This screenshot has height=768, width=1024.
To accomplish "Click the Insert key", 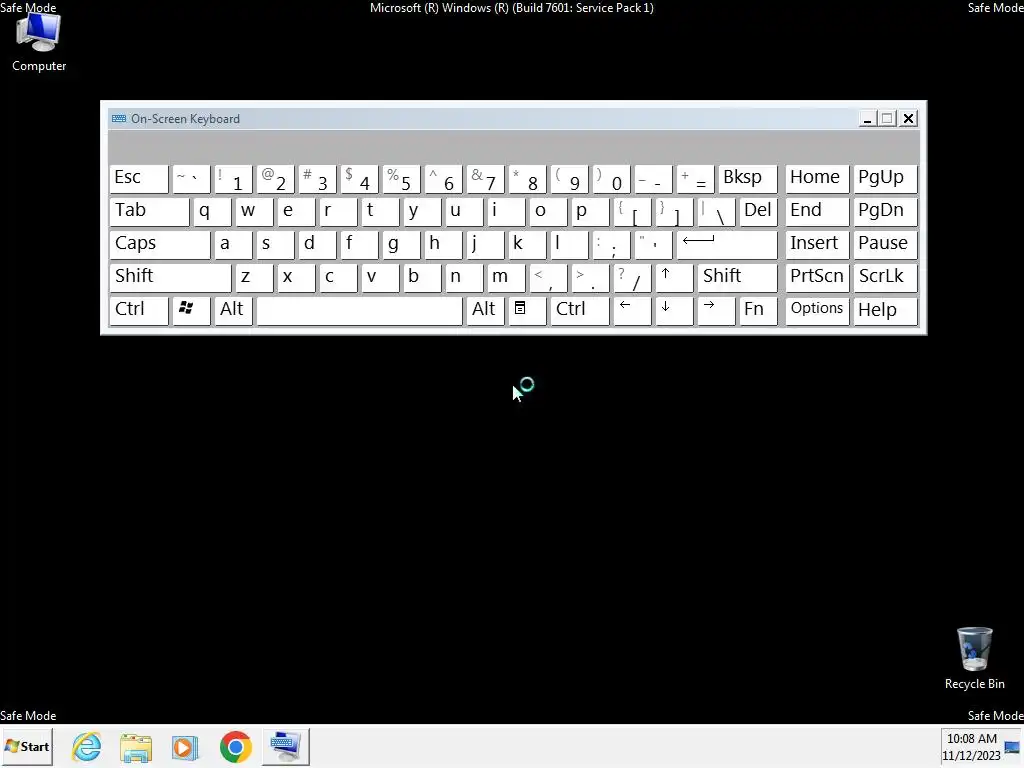I will 817,244.
